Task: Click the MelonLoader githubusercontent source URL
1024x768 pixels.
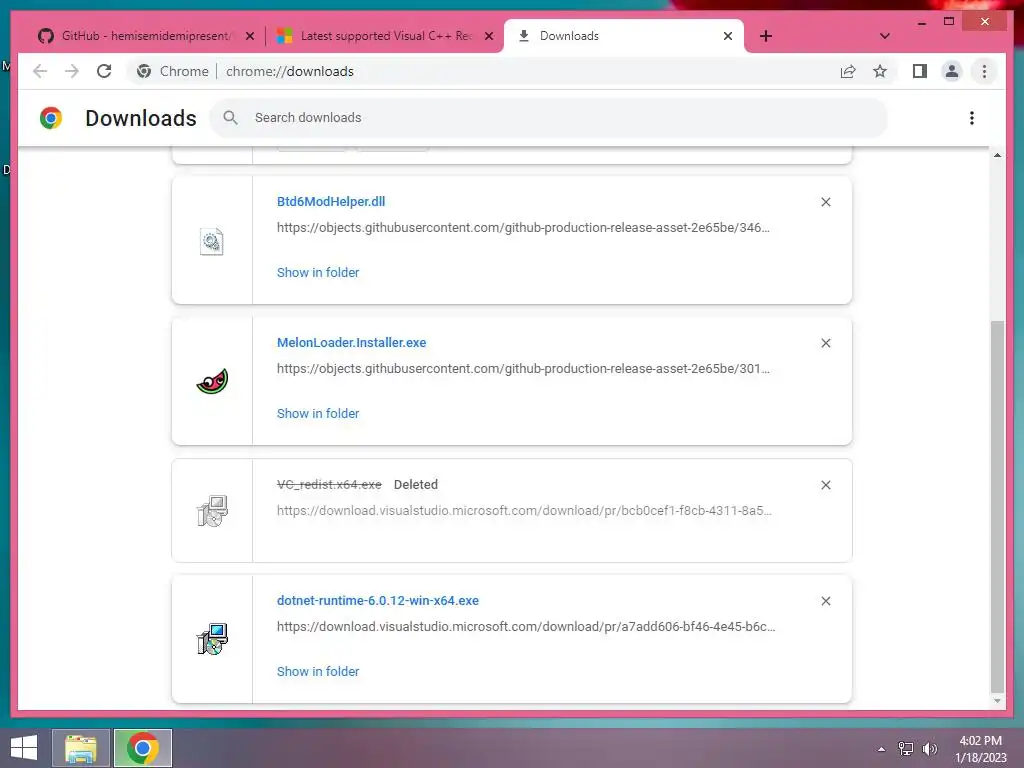Action: click(523, 368)
